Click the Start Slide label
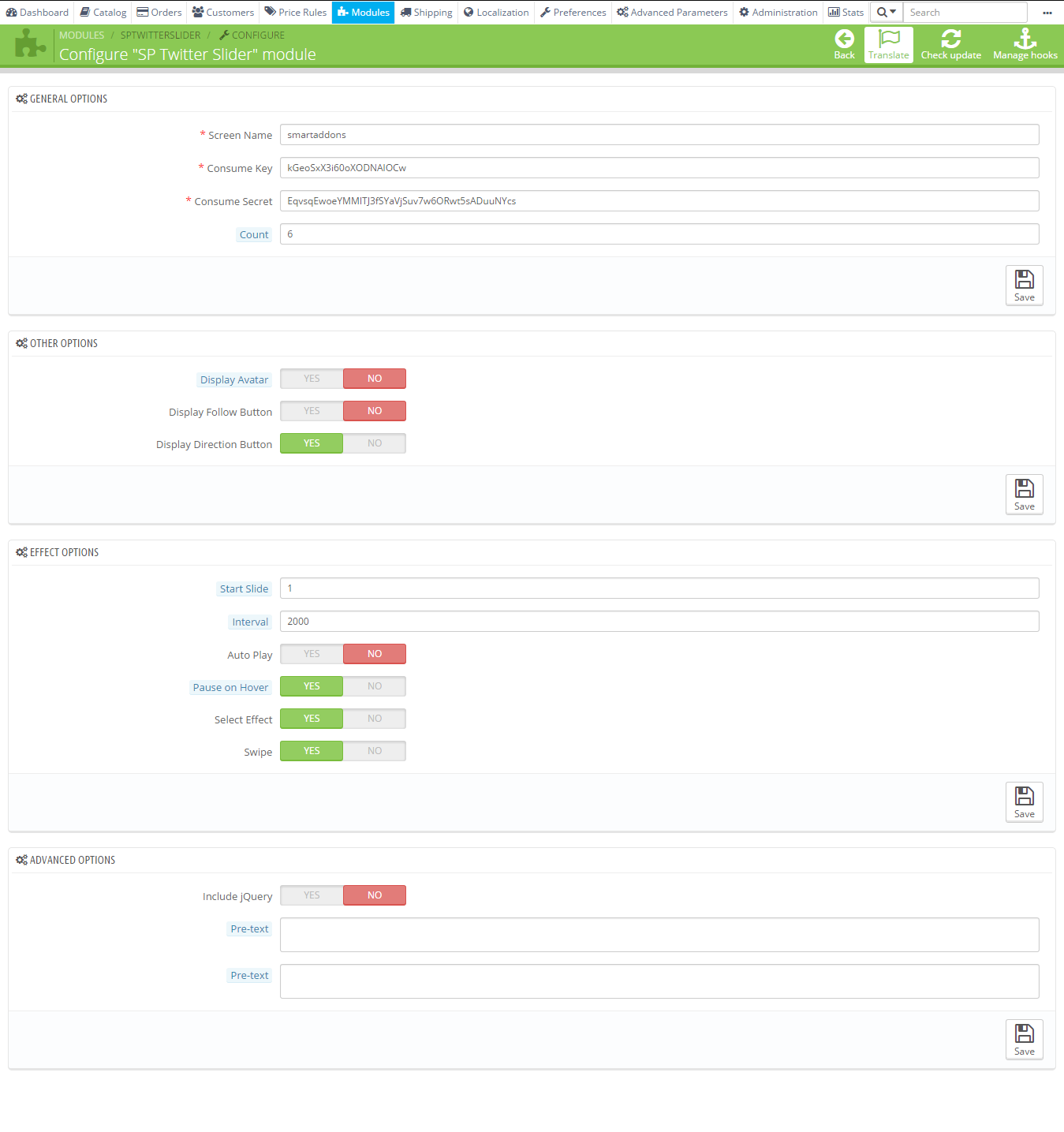 click(x=244, y=588)
